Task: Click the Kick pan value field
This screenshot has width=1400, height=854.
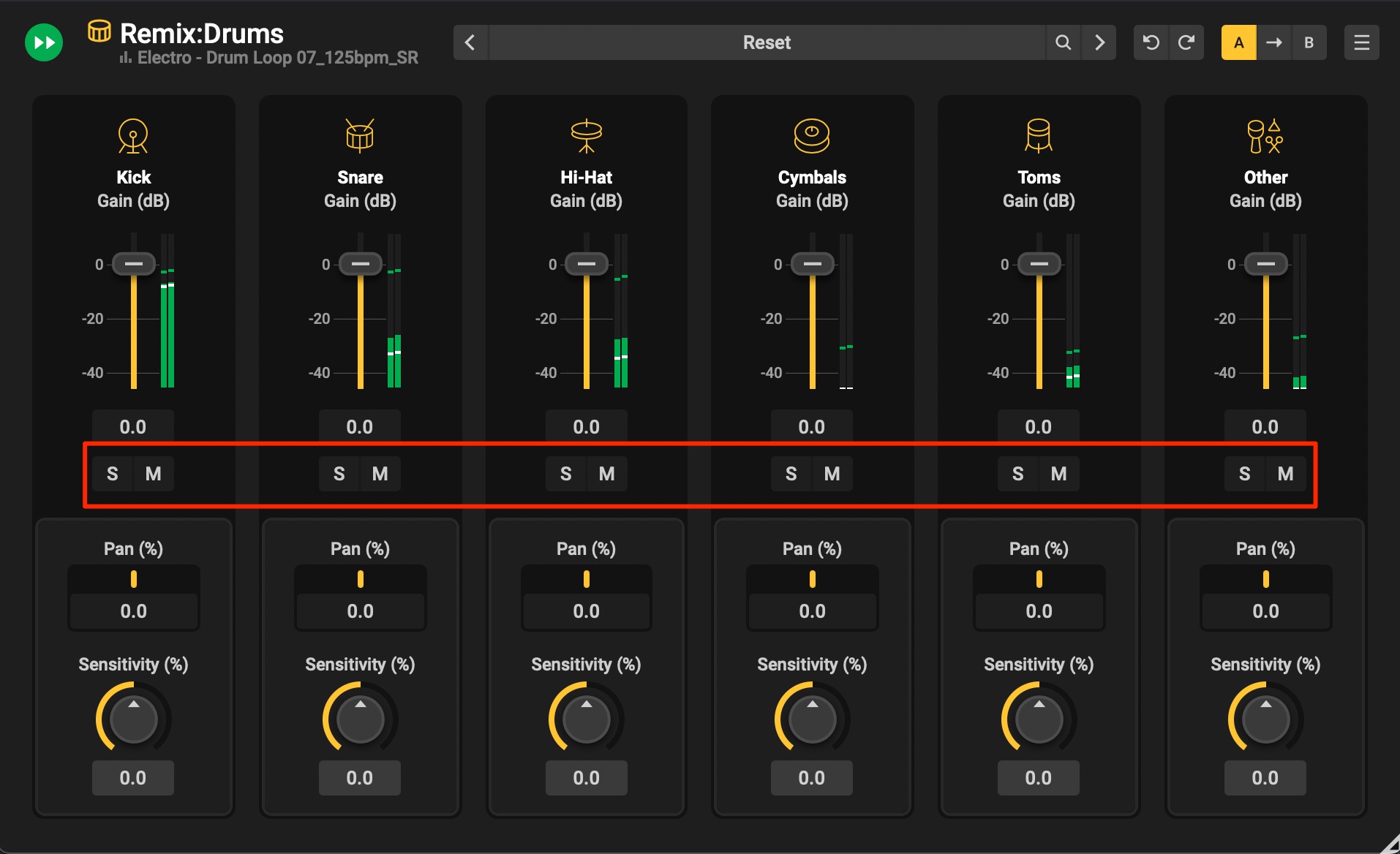Action: tap(134, 611)
